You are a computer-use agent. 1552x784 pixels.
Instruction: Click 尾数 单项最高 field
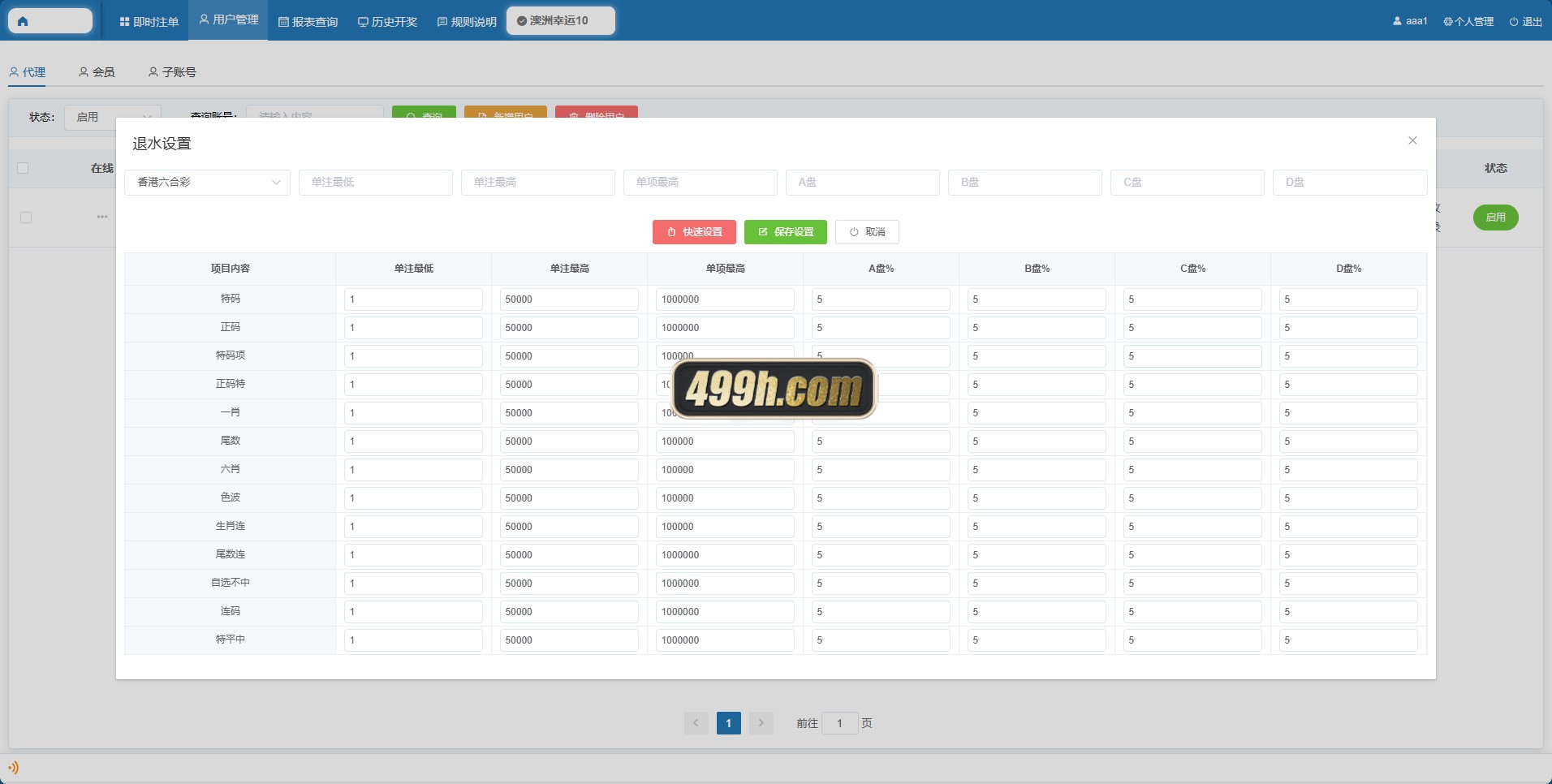tap(725, 442)
